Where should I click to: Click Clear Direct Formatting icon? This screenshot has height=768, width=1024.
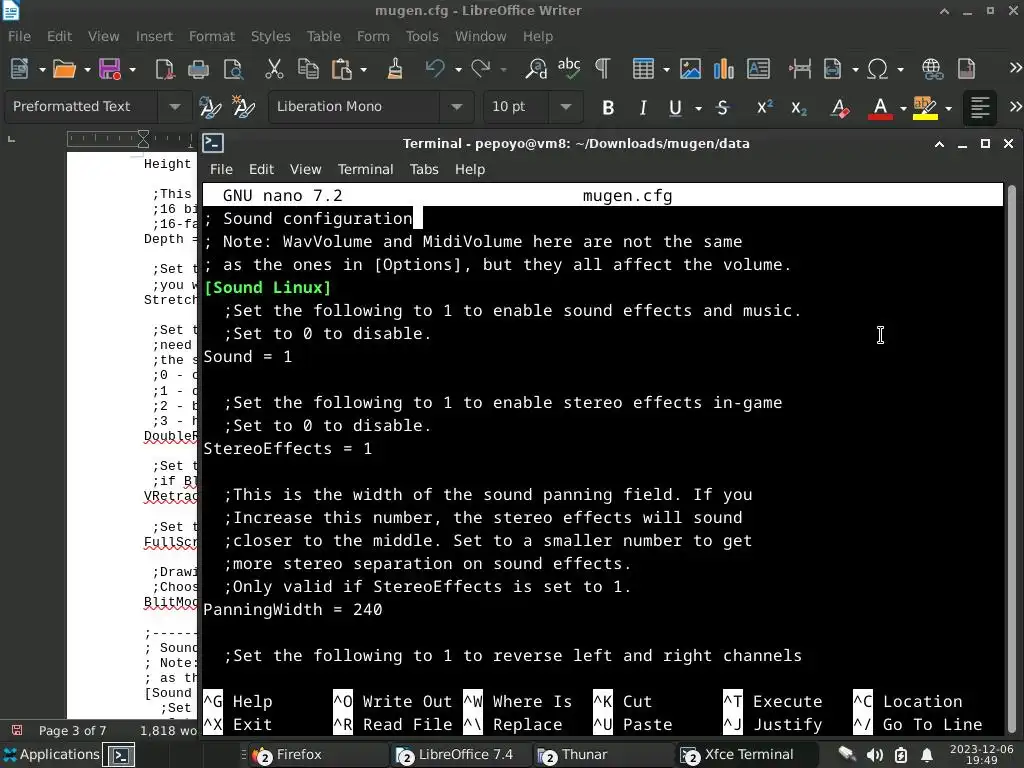(840, 108)
